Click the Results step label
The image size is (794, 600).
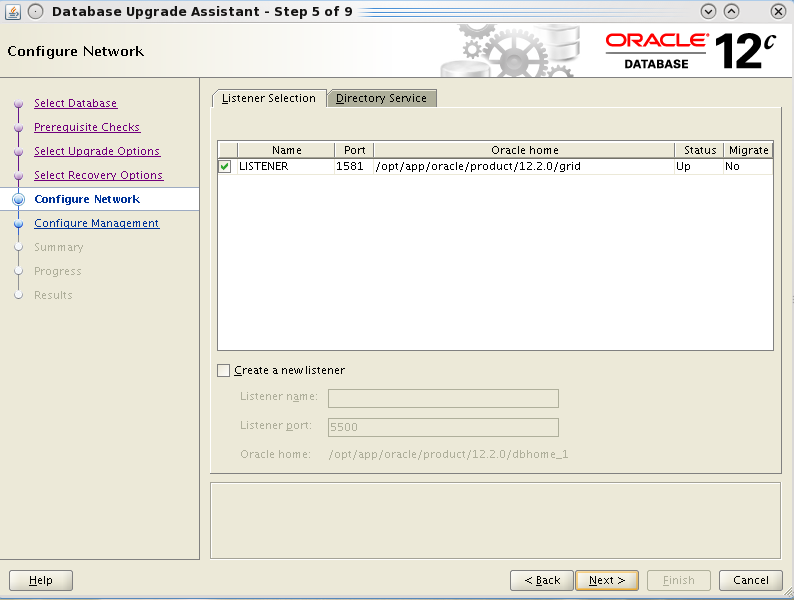[53, 295]
